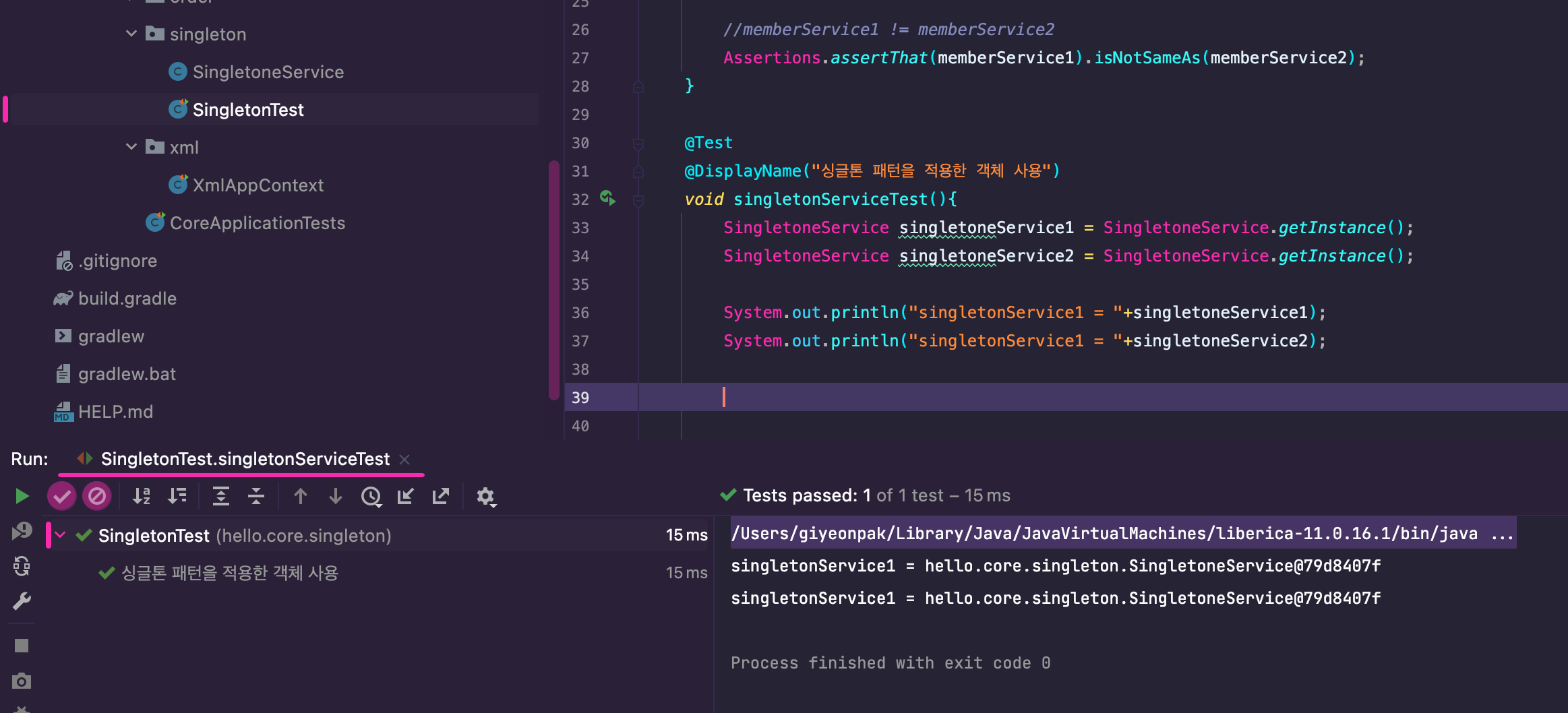Click singletonServiceTest method name

(x=831, y=199)
